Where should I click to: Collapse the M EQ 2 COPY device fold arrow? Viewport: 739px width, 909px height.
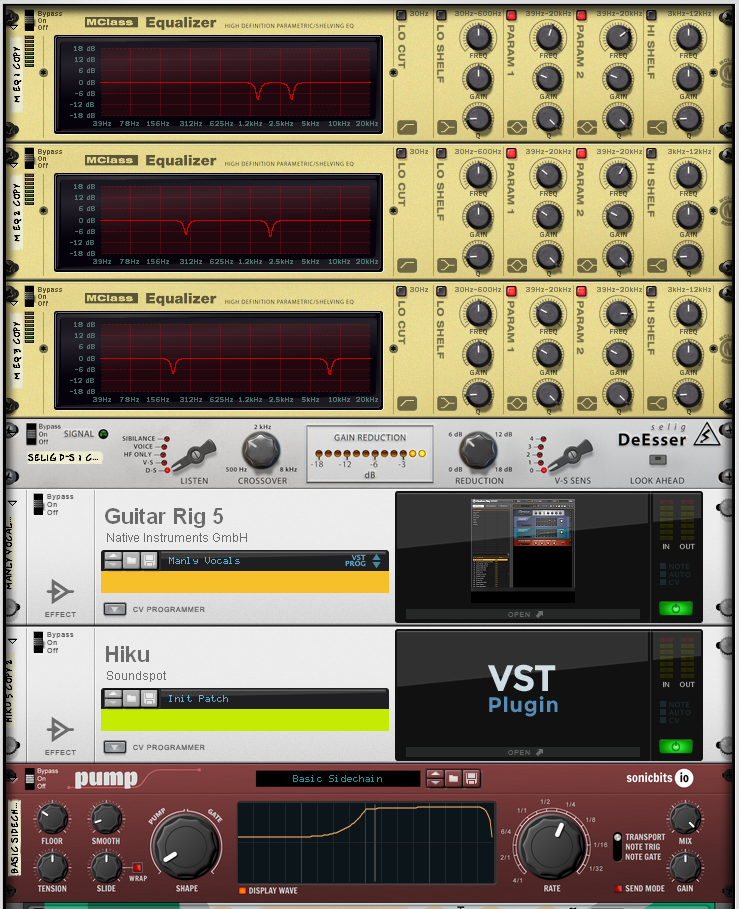pos(12,163)
